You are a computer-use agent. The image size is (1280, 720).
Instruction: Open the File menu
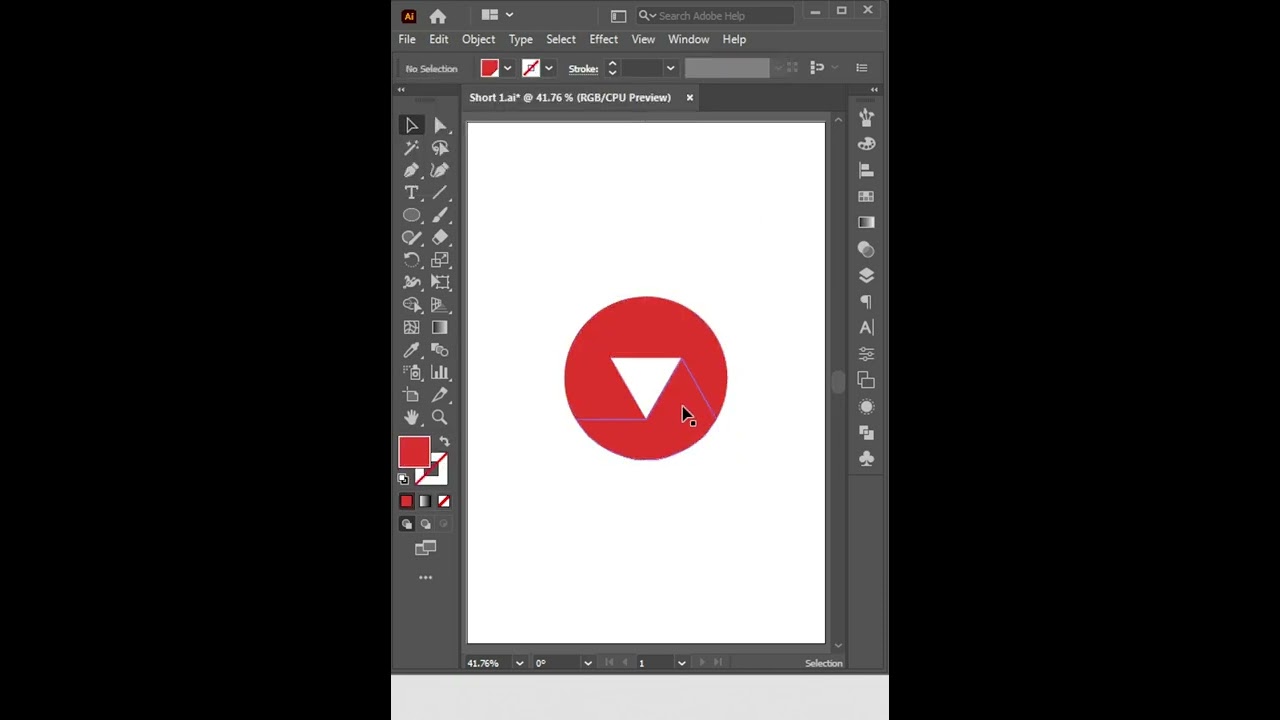point(407,39)
